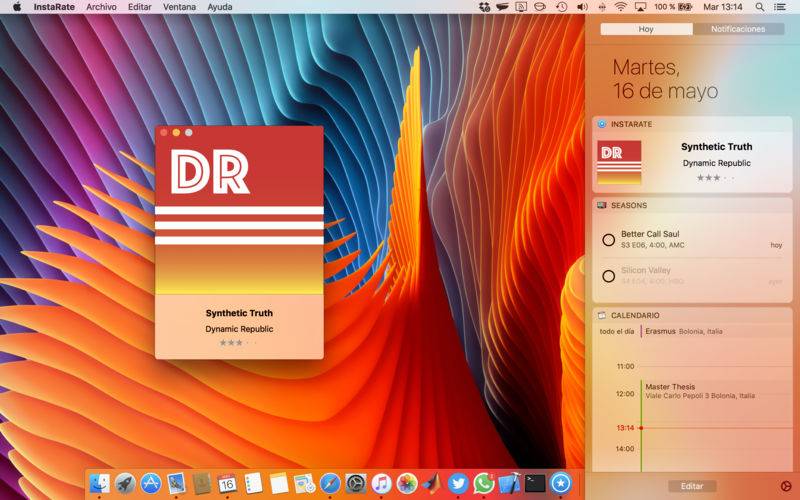
Task: Open Wi-Fi status menu
Action: click(x=620, y=7)
